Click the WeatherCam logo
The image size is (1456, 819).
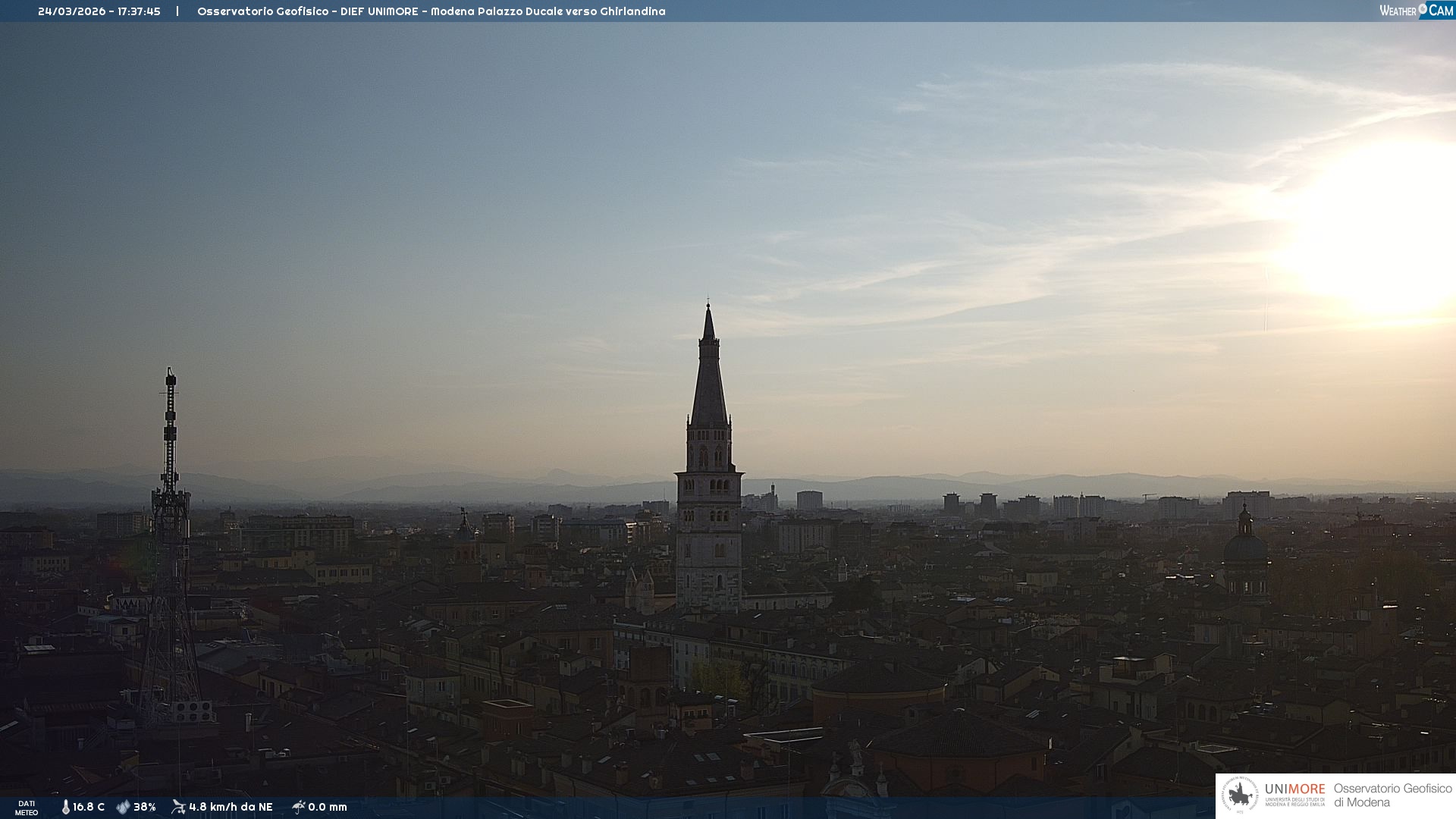pyautogui.click(x=1416, y=11)
